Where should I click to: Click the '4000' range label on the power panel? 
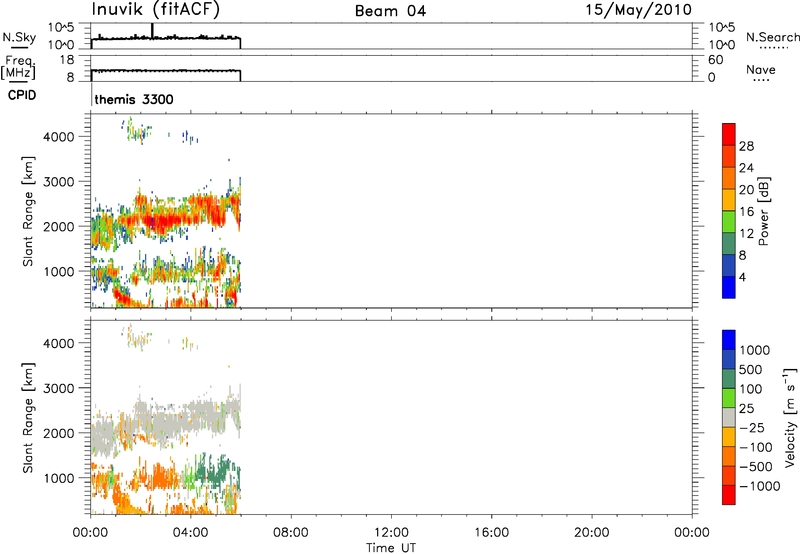(x=59, y=137)
